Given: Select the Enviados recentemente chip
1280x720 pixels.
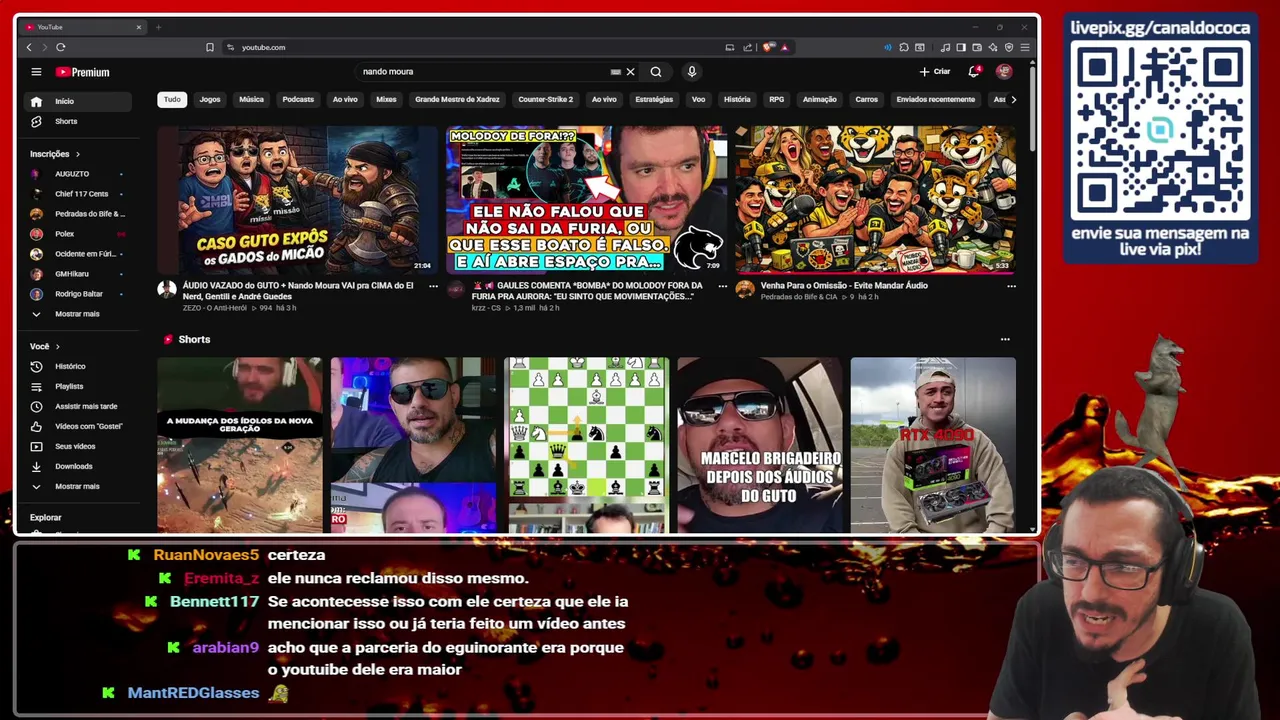Looking at the screenshot, I should click(x=935, y=99).
